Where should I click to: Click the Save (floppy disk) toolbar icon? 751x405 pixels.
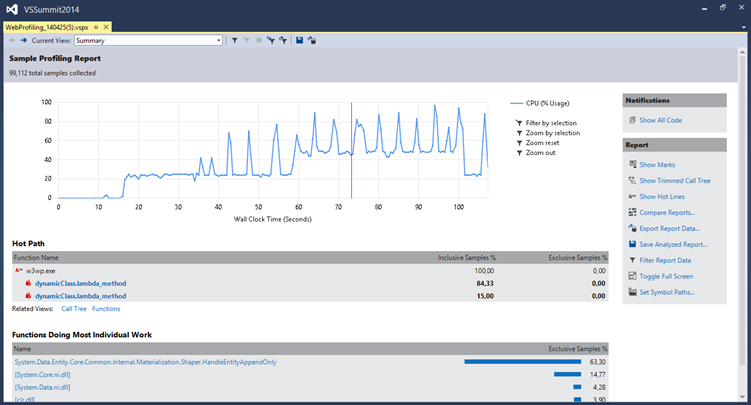coord(300,41)
